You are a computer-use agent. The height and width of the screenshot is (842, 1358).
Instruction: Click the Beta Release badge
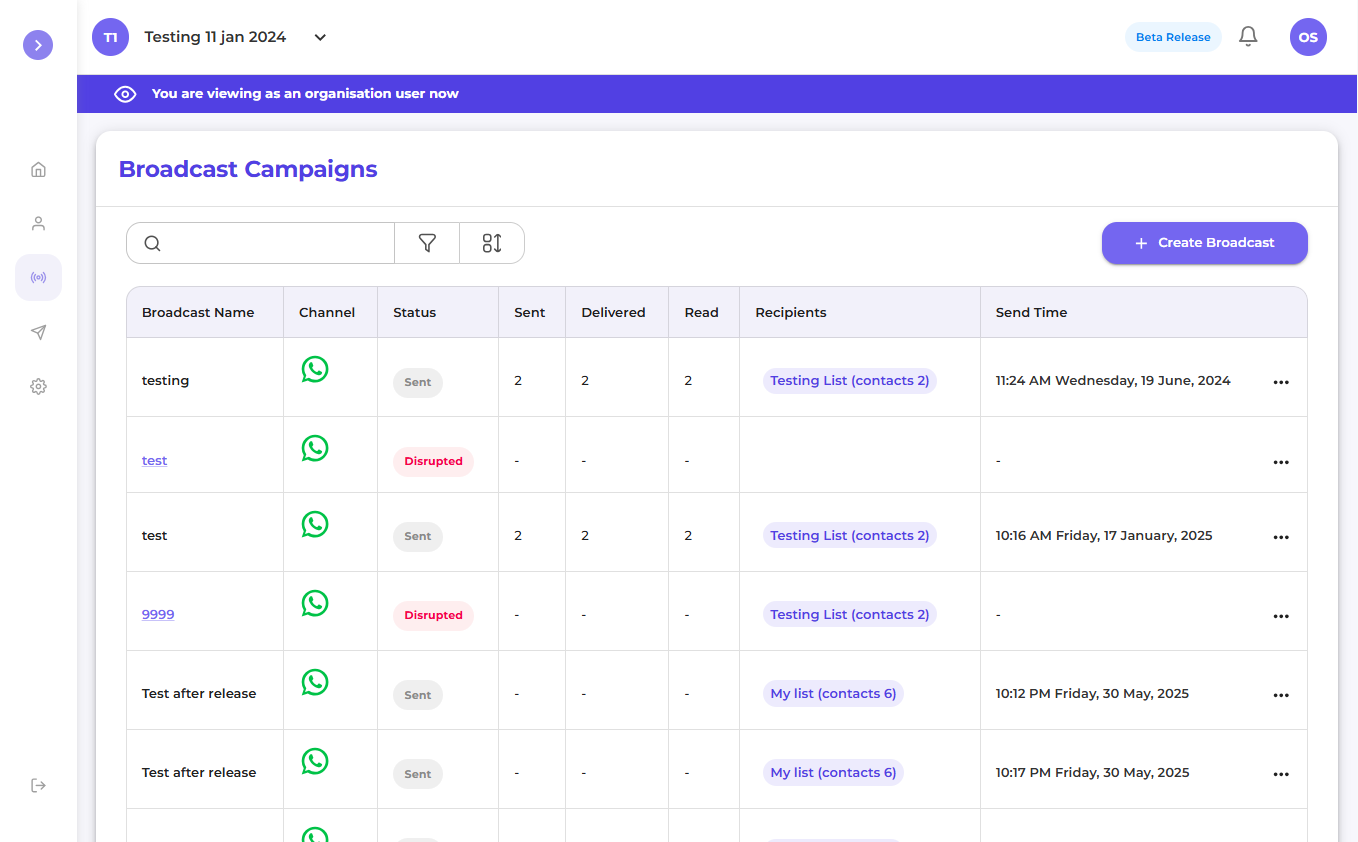pos(1173,37)
